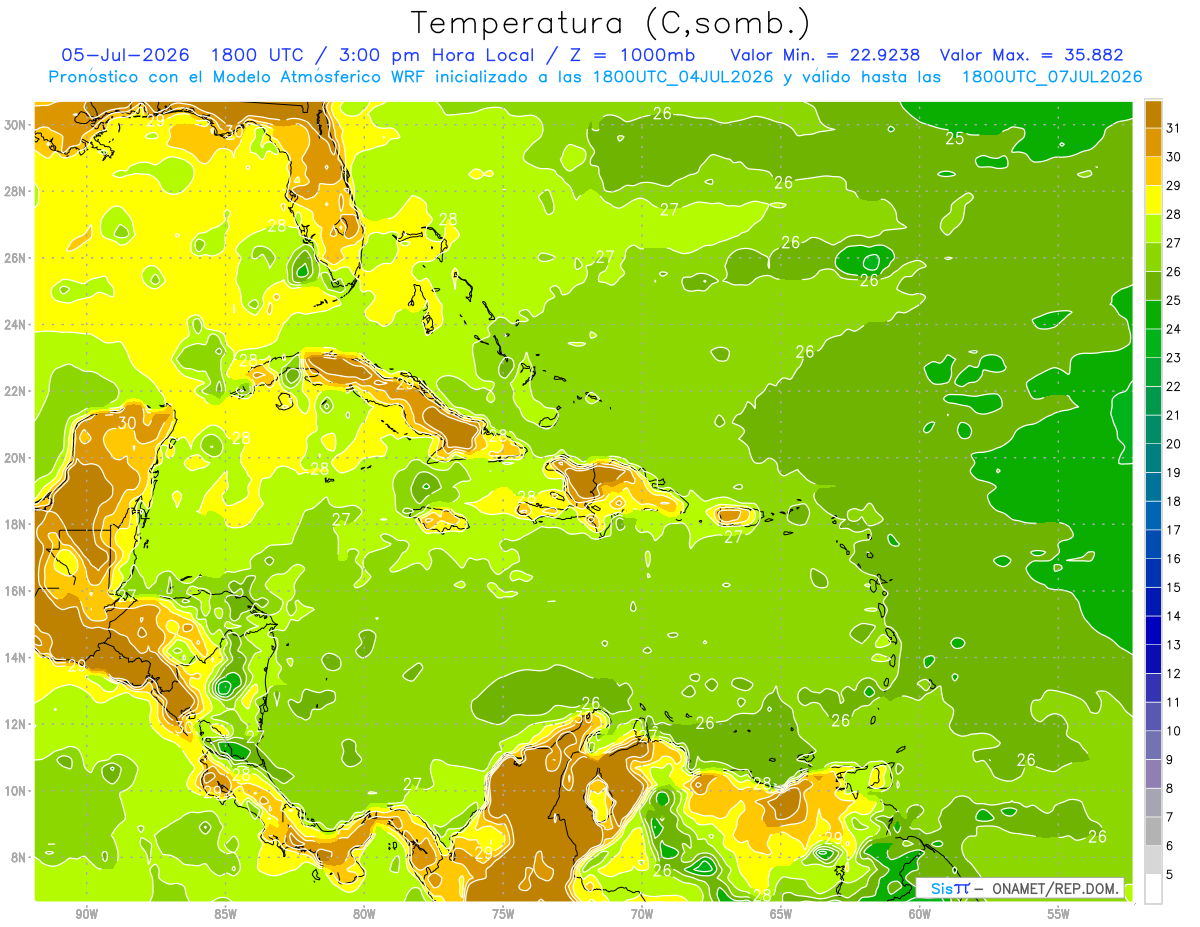Click the "16N" latitude axis label
Viewport: 1200px width, 927px height.
(x=16, y=591)
